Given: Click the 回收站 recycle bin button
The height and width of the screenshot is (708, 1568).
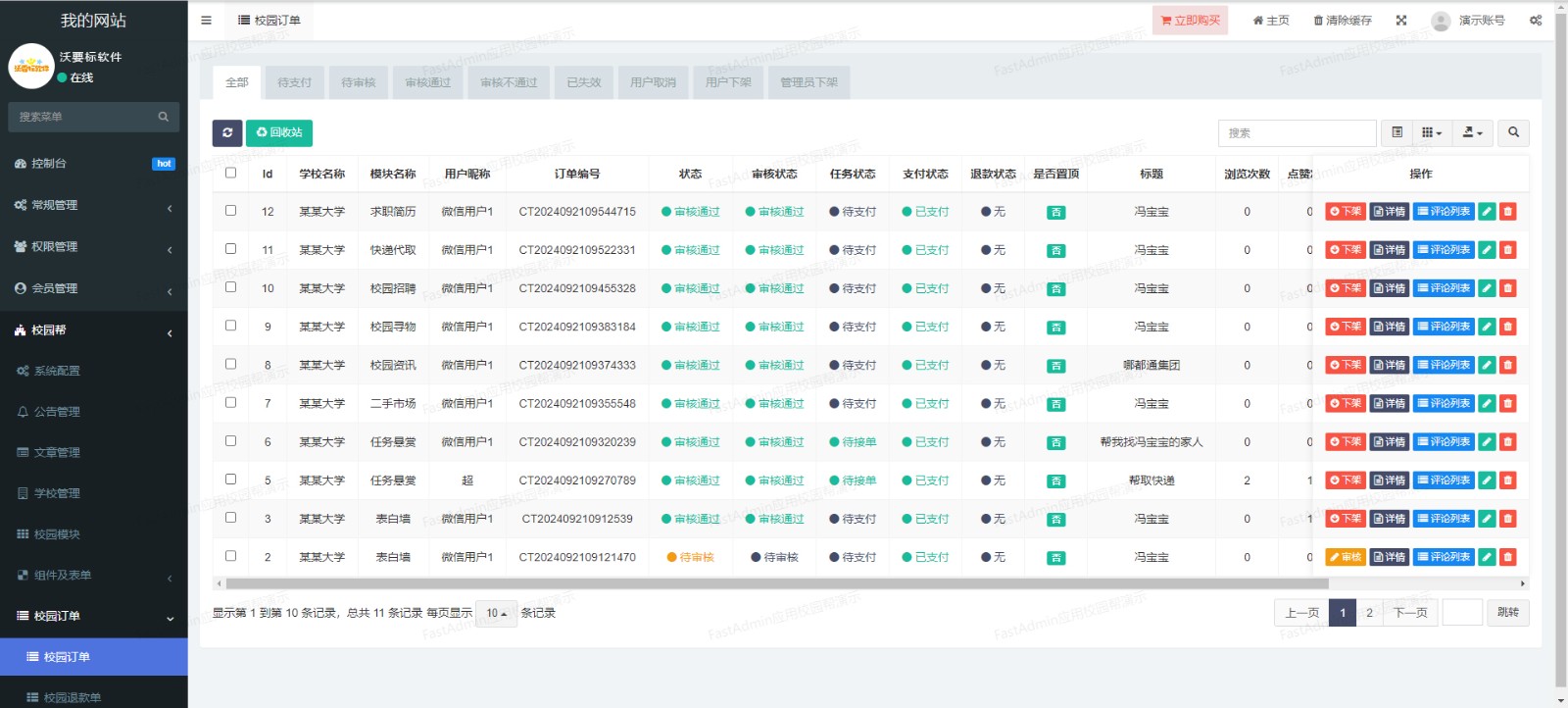Looking at the screenshot, I should coord(279,132).
